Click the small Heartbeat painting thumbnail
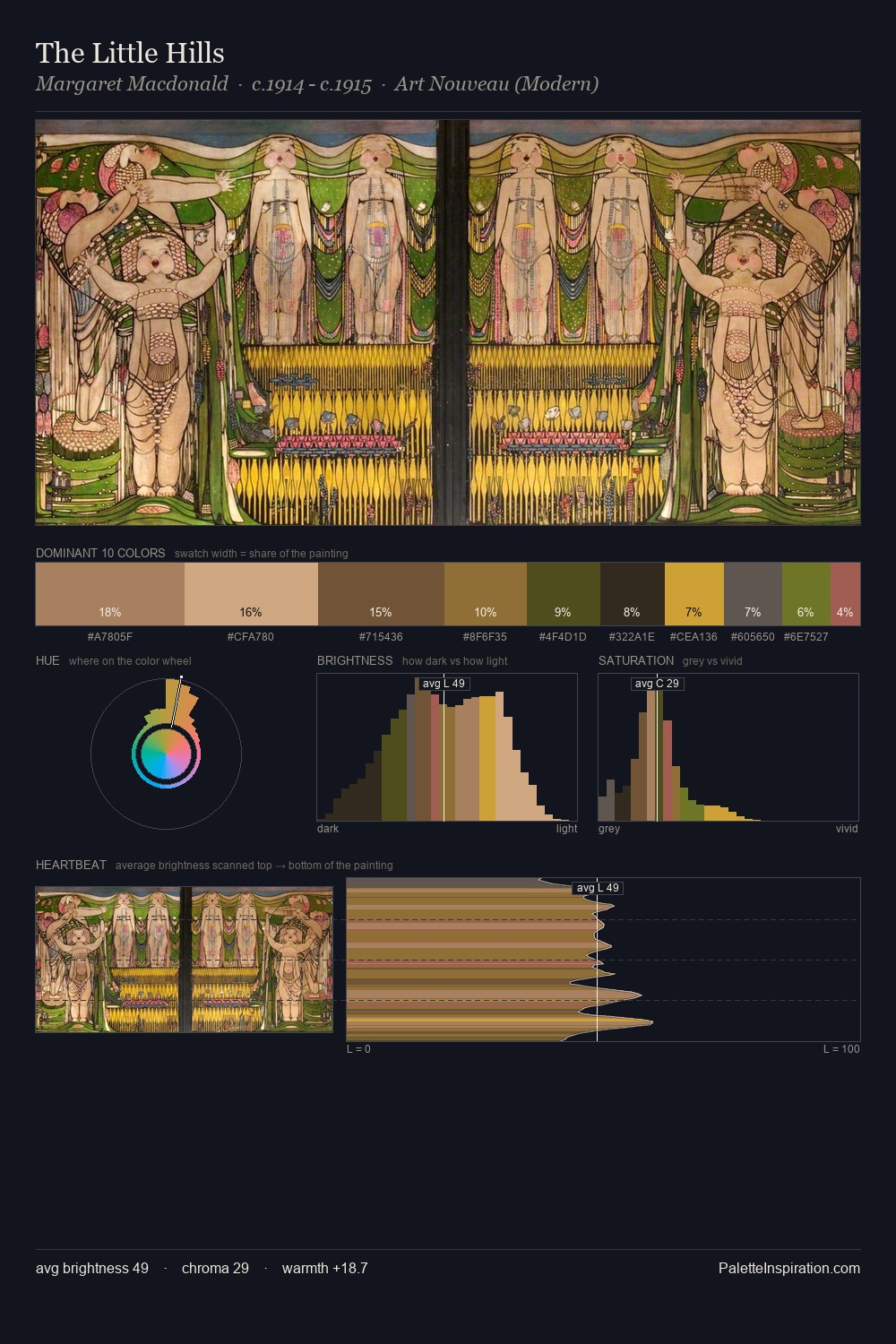The image size is (896, 1344). (184, 960)
